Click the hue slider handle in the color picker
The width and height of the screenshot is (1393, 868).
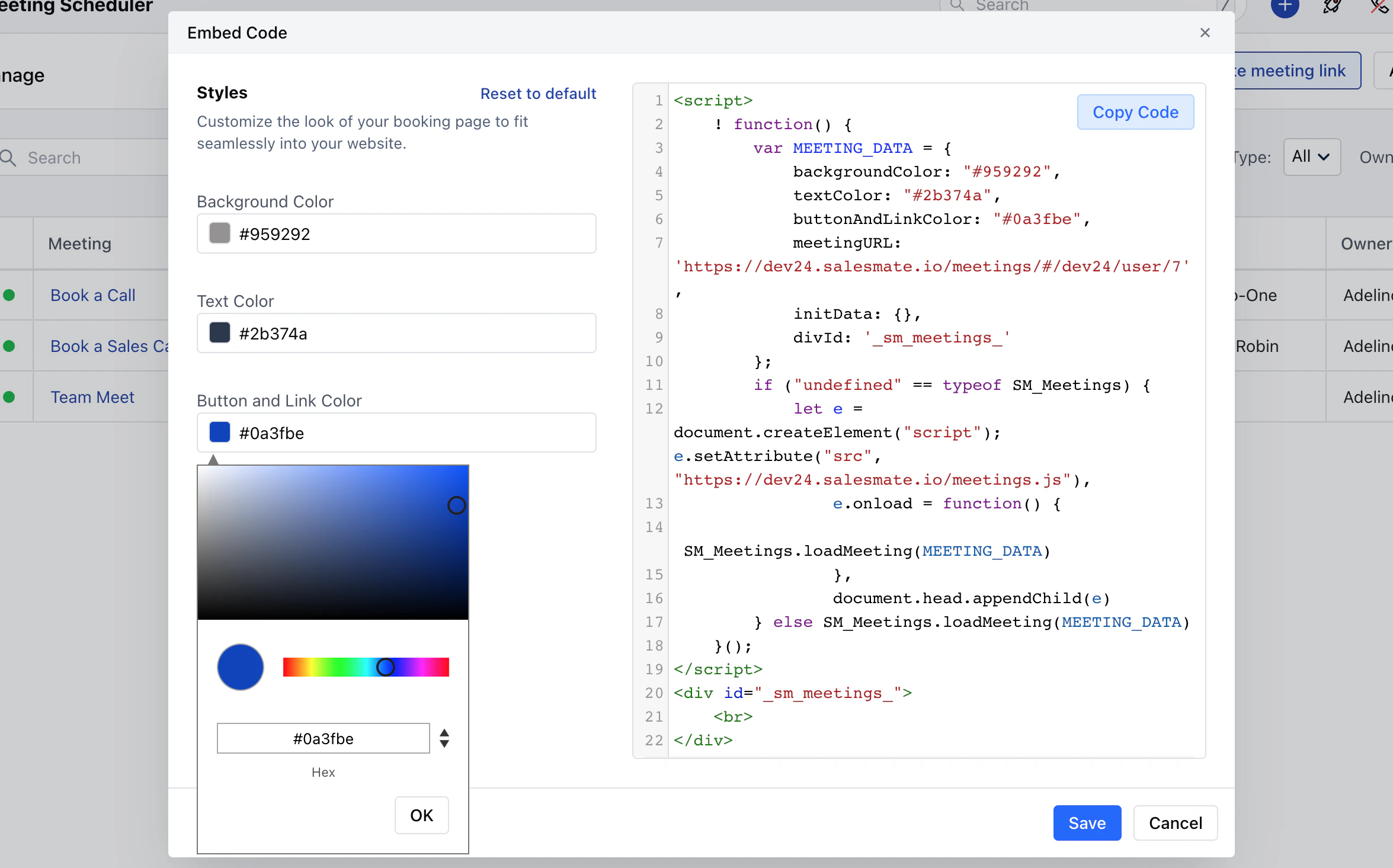tap(386, 667)
